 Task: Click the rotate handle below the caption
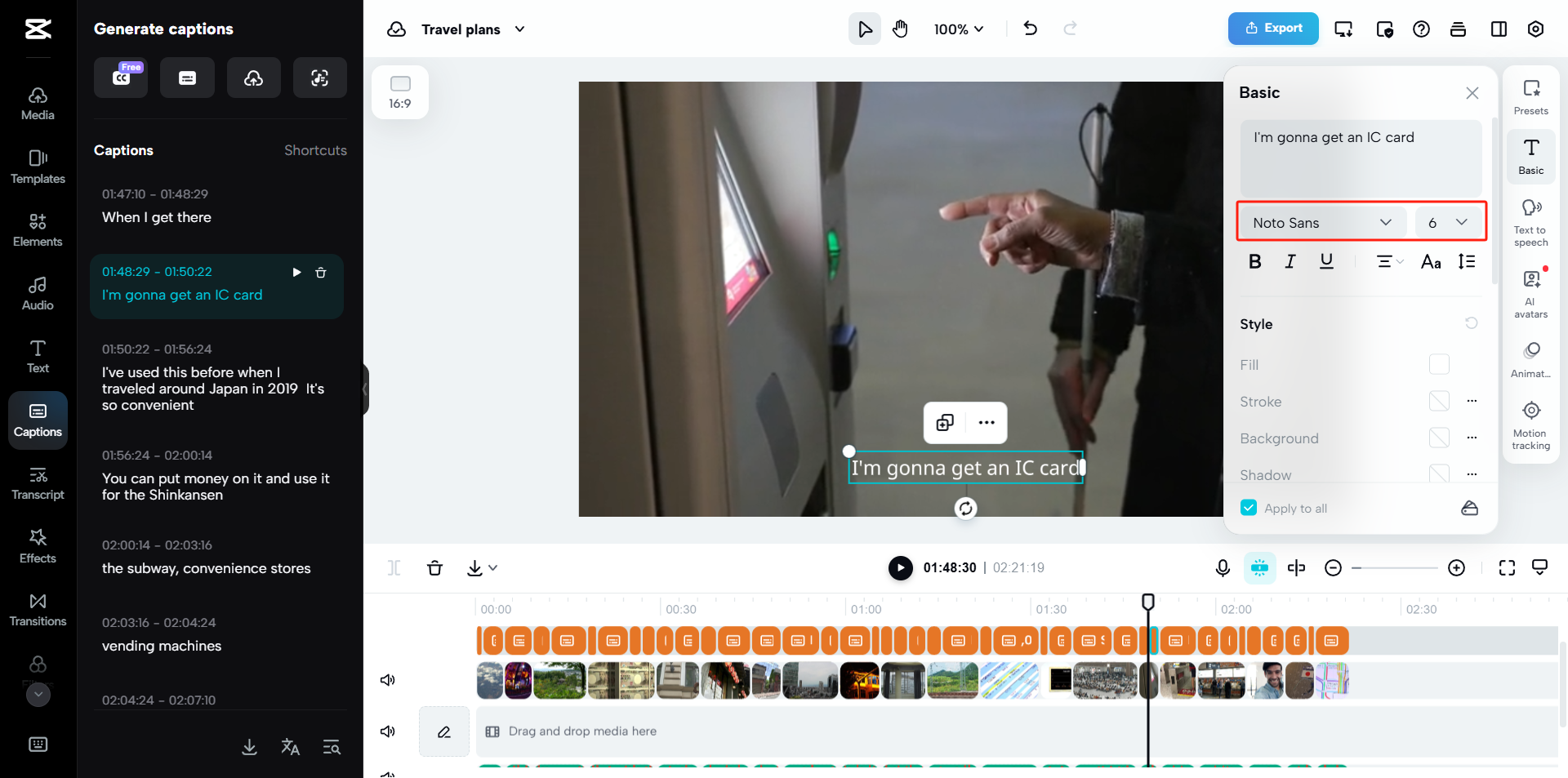[x=965, y=509]
